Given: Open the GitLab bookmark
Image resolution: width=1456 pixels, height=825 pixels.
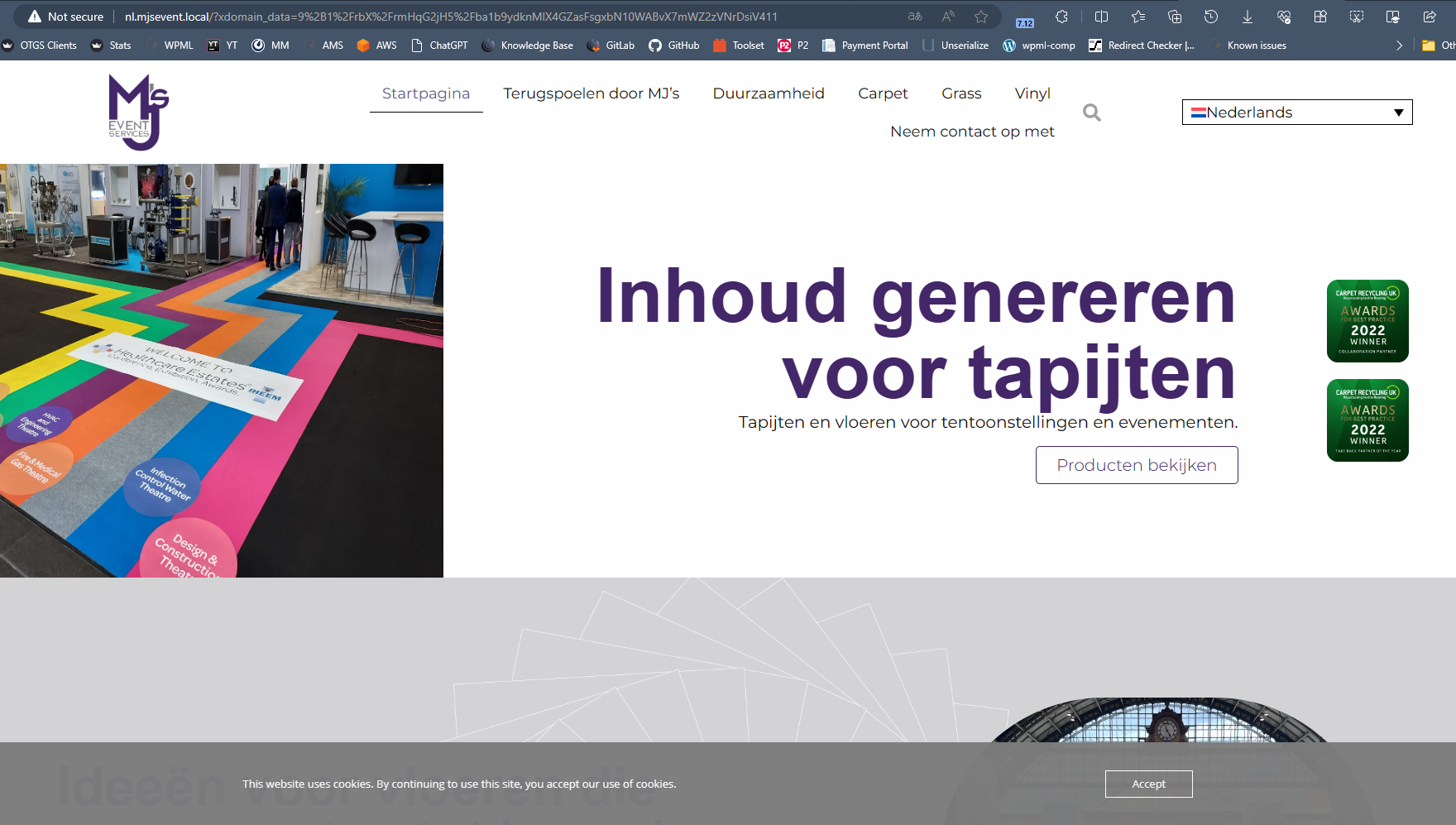Looking at the screenshot, I should 611,46.
